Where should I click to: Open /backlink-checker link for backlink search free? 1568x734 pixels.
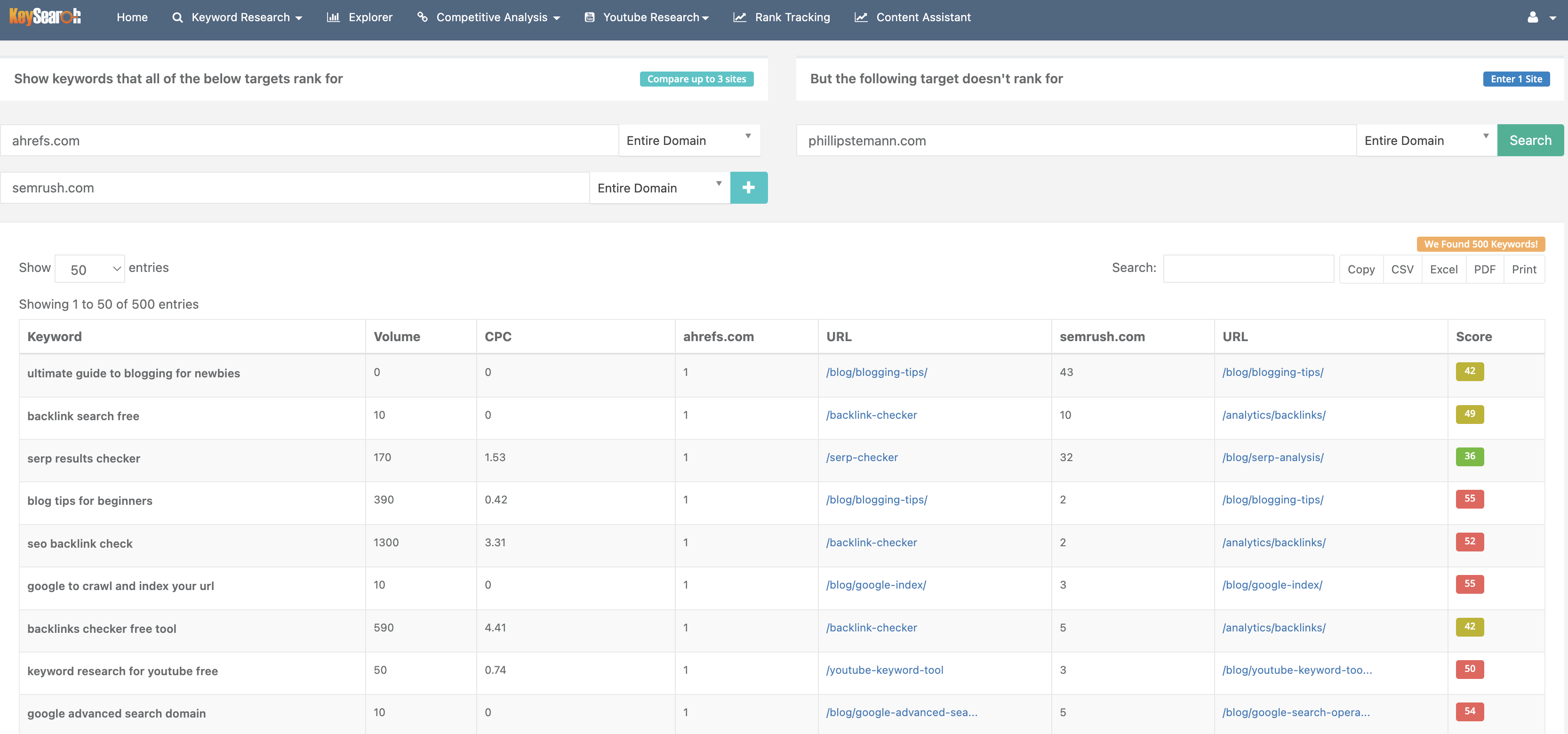[871, 415]
